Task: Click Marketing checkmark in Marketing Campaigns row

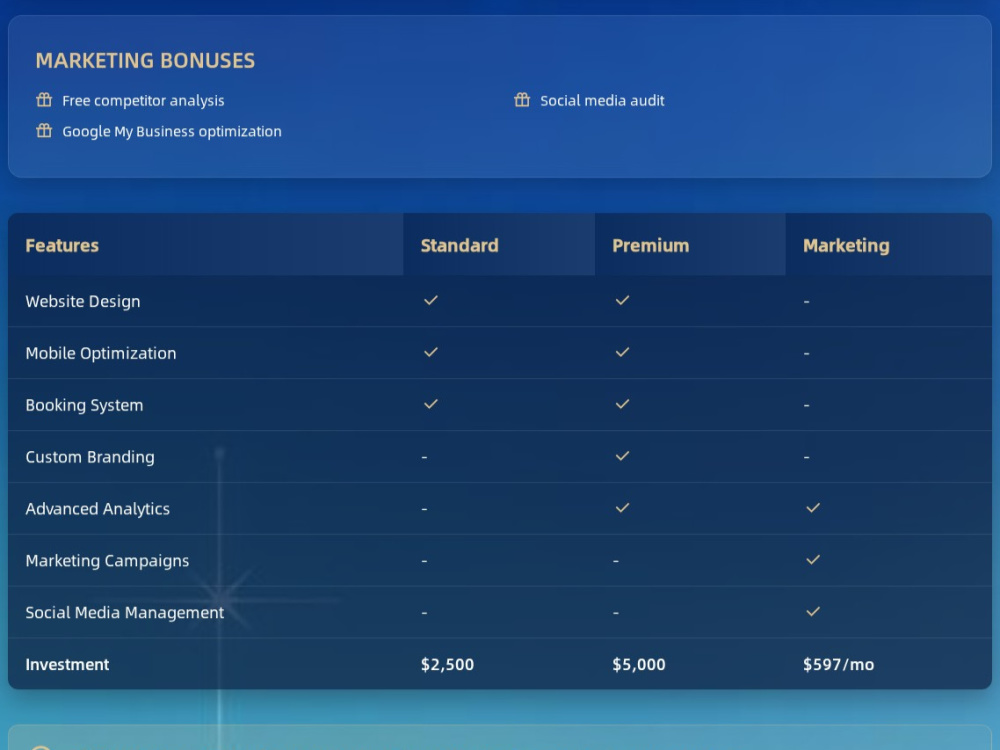Action: click(813, 559)
